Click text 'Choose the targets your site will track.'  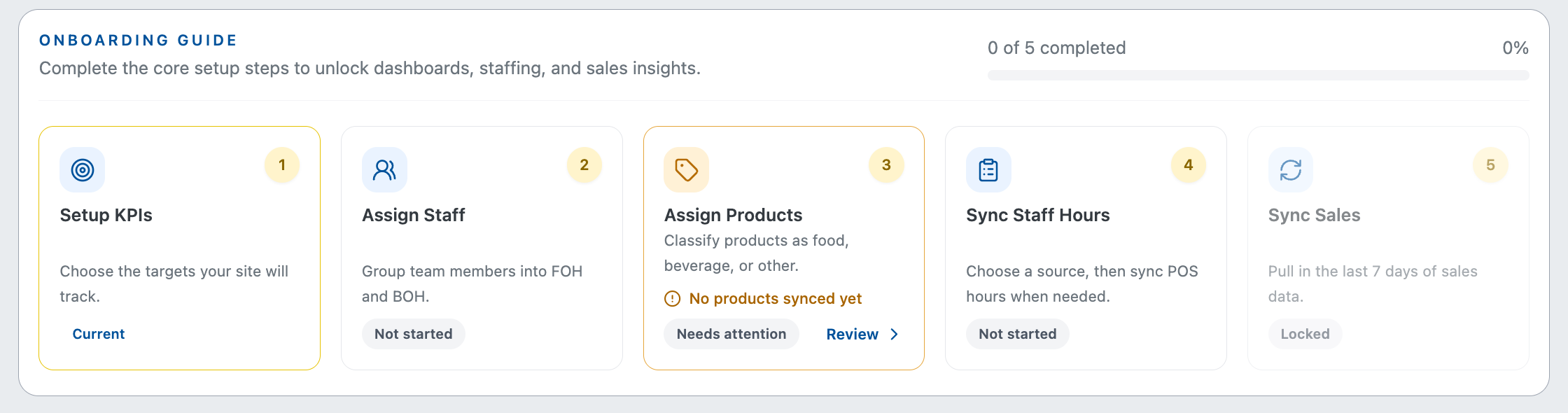click(x=174, y=284)
